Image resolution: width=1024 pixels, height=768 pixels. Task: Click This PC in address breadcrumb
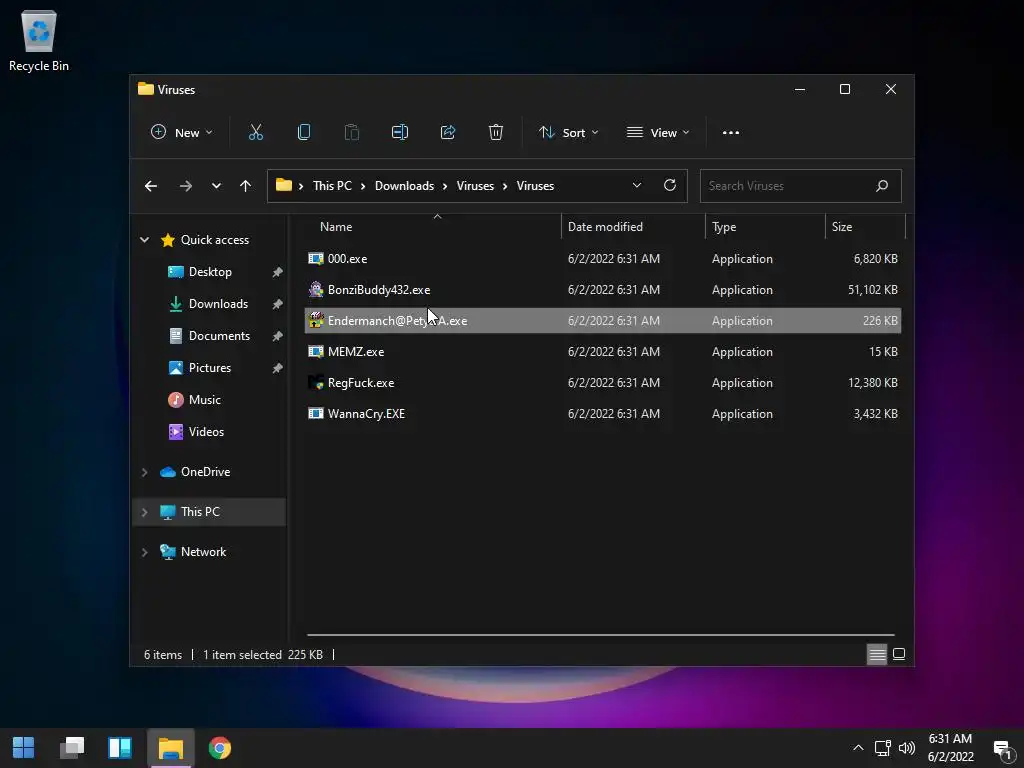(332, 186)
